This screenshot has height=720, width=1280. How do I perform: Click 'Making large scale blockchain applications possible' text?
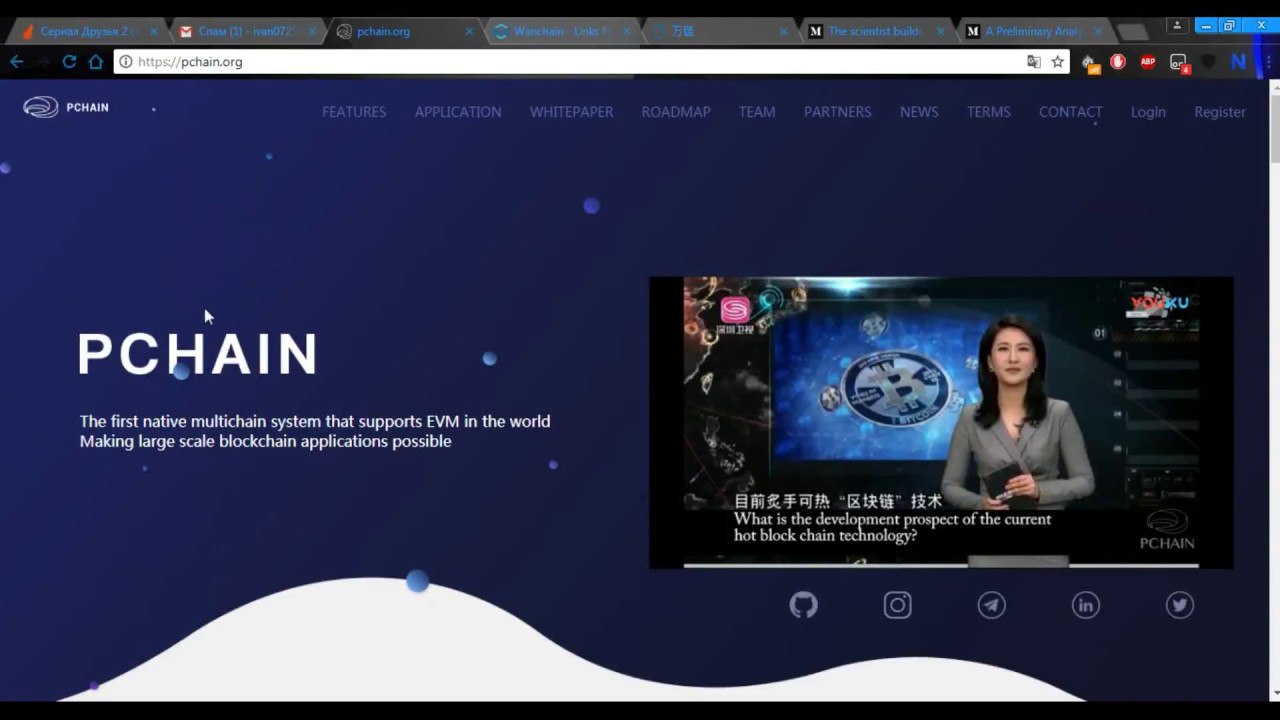pos(266,441)
